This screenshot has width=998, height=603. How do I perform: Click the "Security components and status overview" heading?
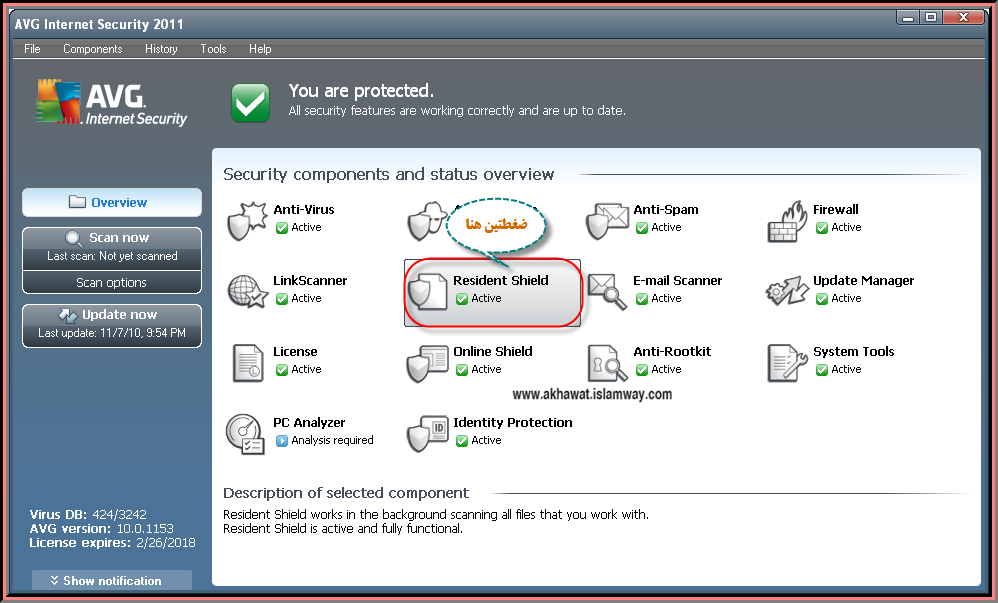[388, 174]
